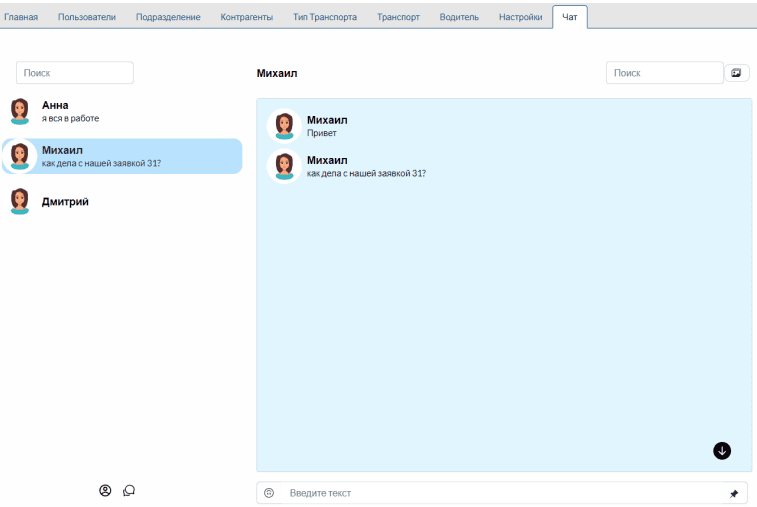Image resolution: width=757 pixels, height=507 pixels.
Task: Switch to the Главная tab
Action: click(22, 17)
